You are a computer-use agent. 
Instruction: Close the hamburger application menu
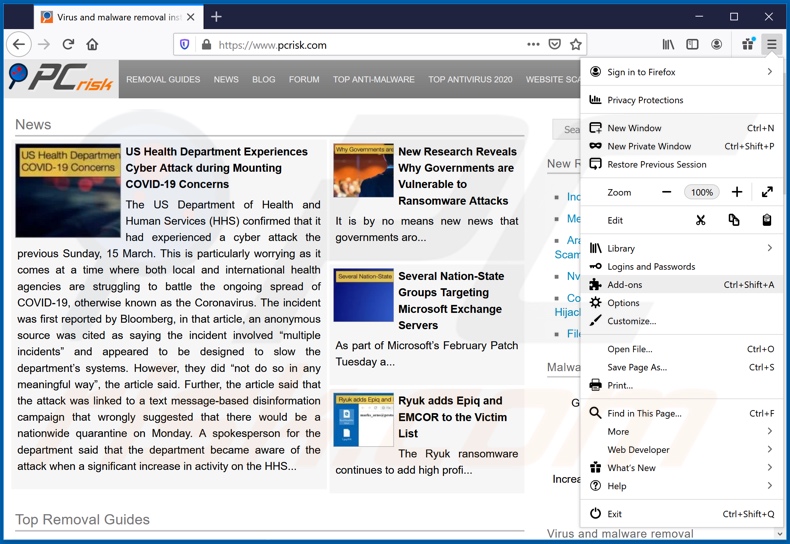tap(771, 45)
